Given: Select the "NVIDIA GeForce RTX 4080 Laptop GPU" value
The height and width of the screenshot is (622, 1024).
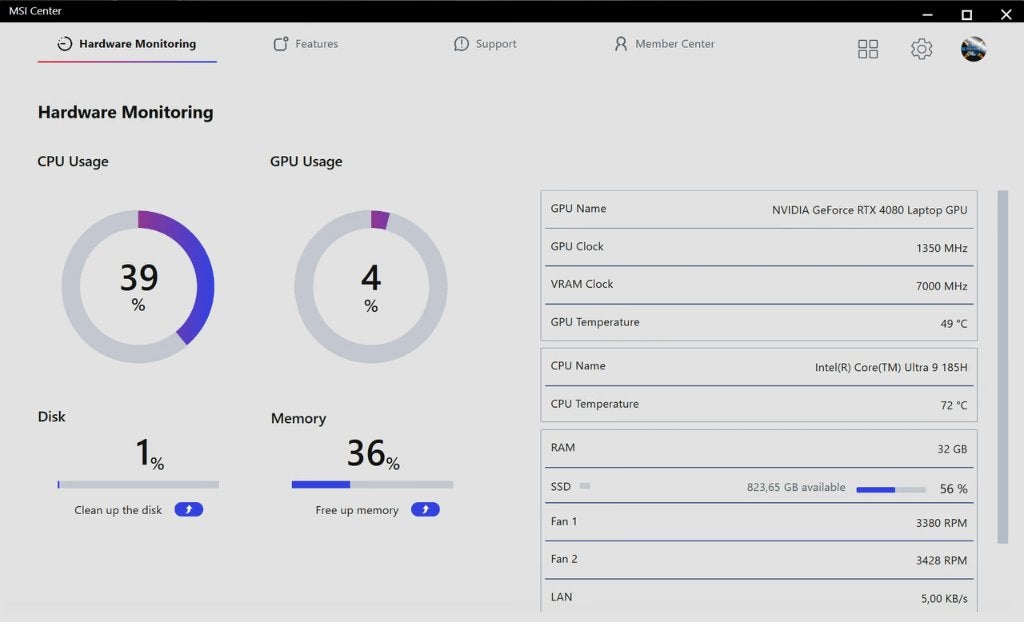Looking at the screenshot, I should 869,210.
